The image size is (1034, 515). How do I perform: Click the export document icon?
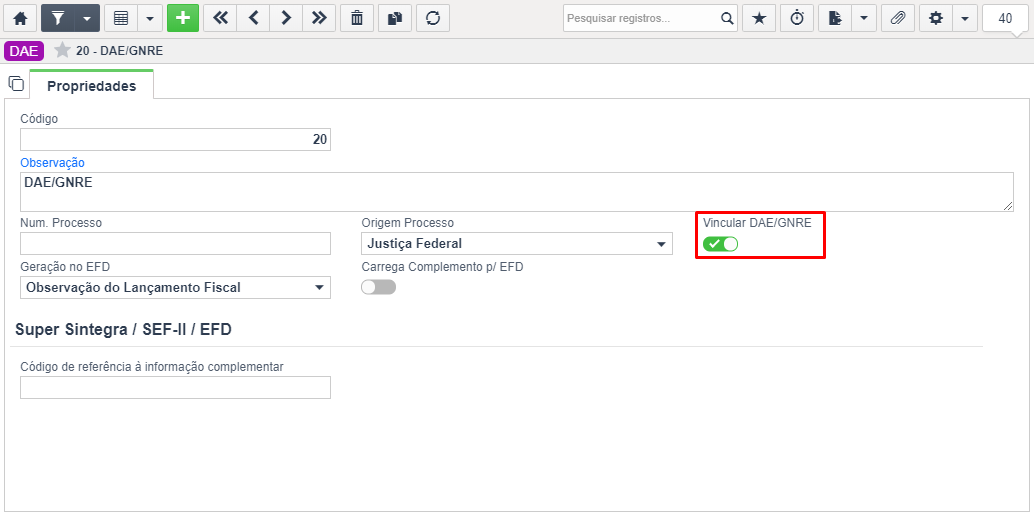[836, 18]
